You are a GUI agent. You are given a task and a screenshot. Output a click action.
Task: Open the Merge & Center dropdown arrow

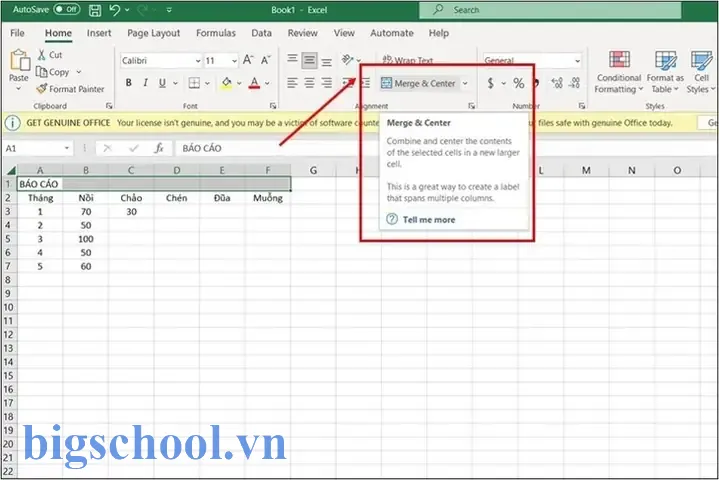[x=465, y=83]
